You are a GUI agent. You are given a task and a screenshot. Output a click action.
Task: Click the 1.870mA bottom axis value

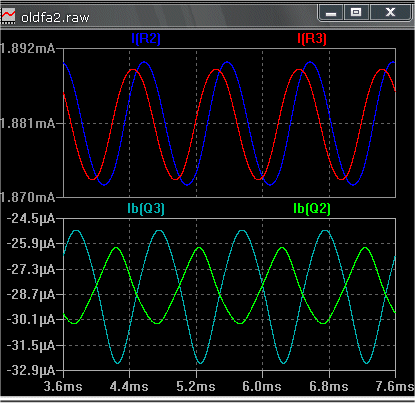point(28,197)
